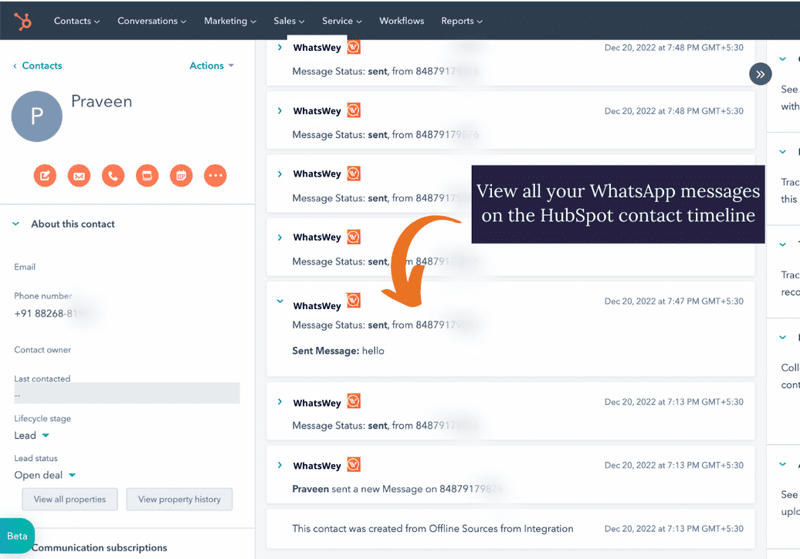Collapse the WhatsWey entry from 7:47 PM
This screenshot has width=800, height=559.
280,301
